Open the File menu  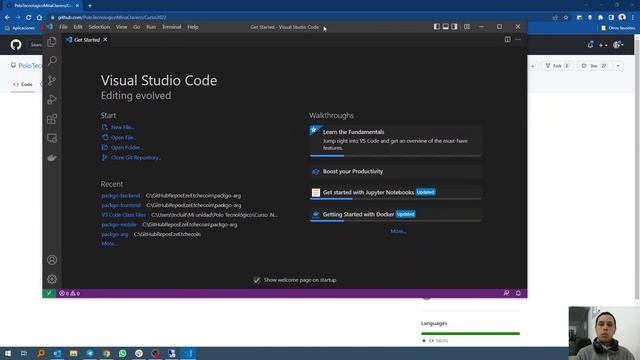(x=63, y=27)
